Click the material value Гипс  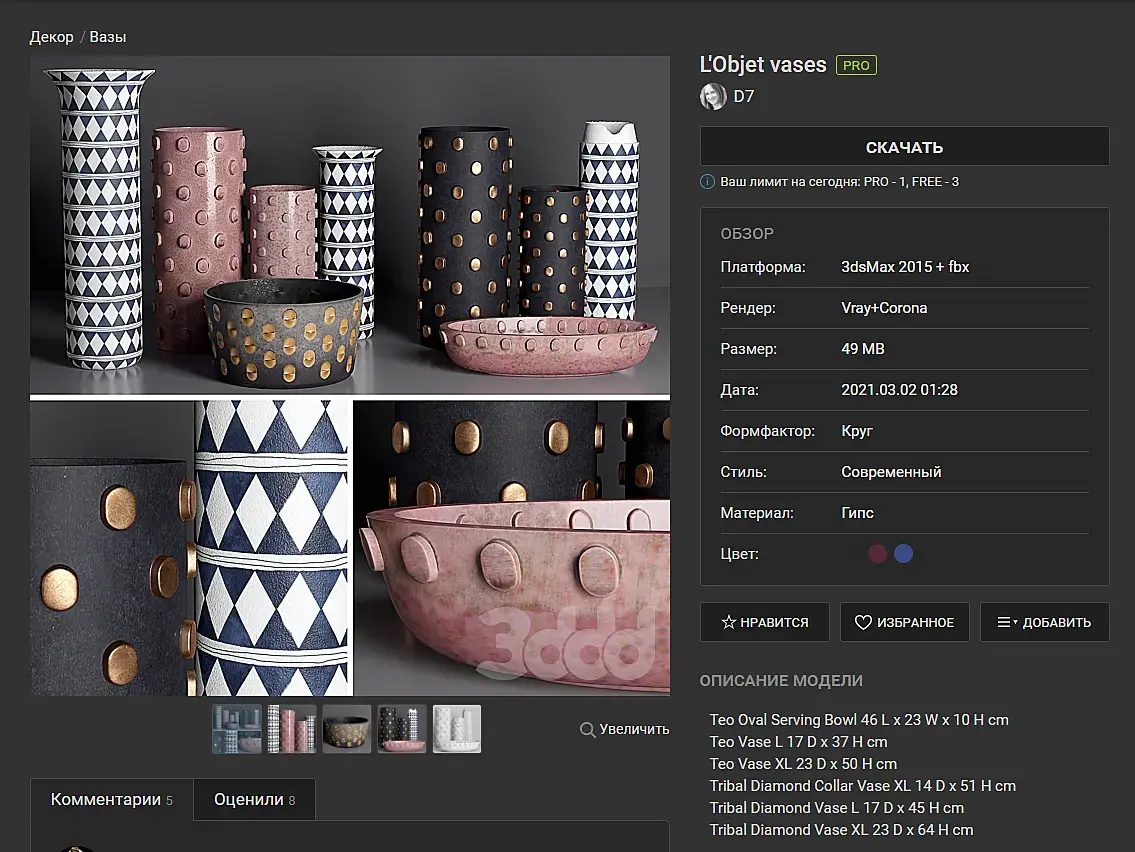coord(857,513)
